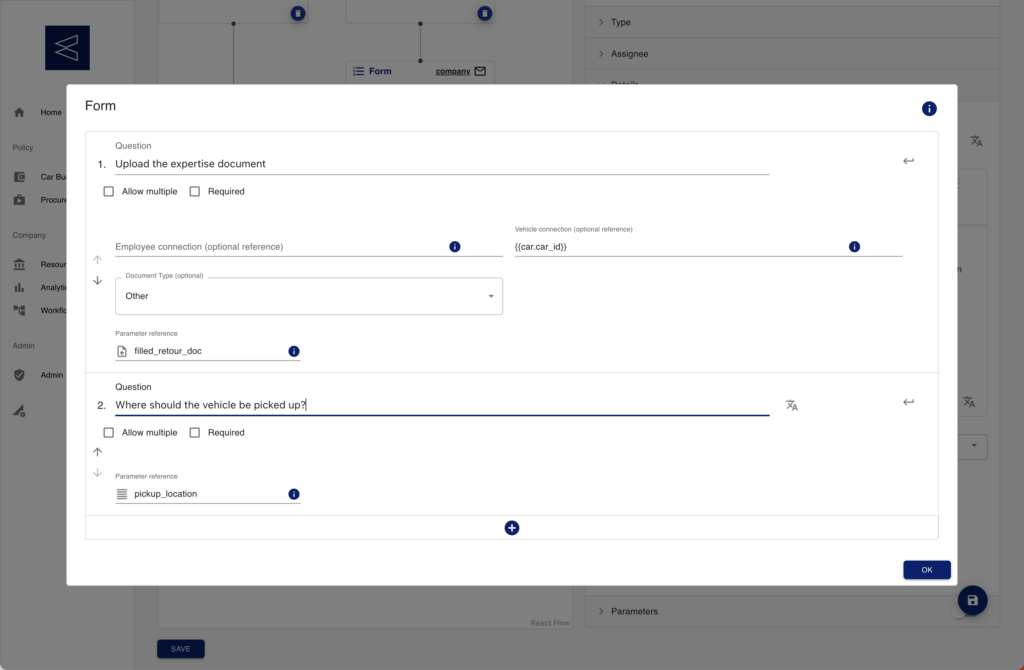
Task: Toggle Required checkbox for question 2
Action: (195, 432)
